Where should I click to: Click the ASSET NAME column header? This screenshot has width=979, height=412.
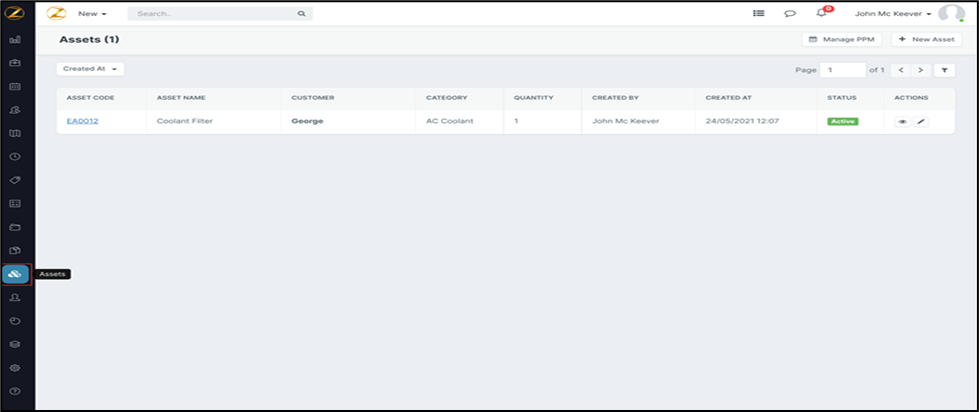point(181,98)
